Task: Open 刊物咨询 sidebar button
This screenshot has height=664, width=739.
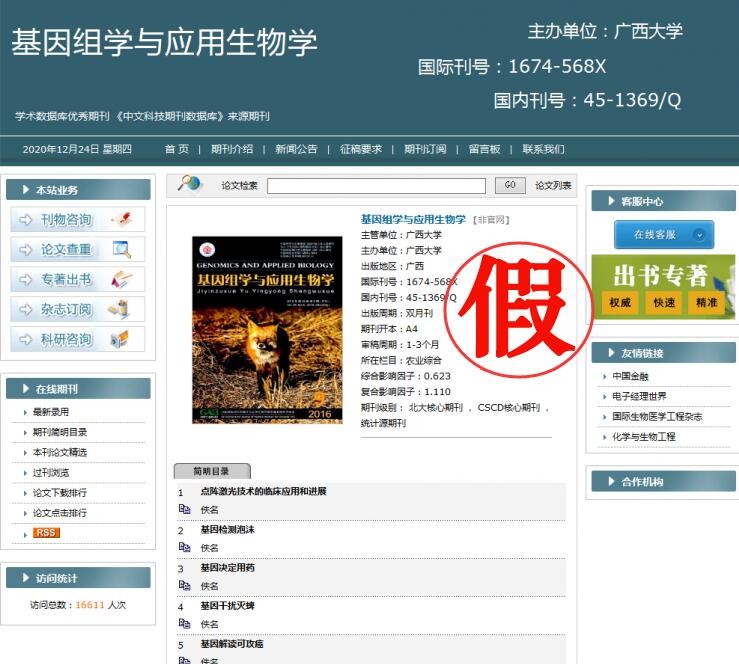Action: click(78, 220)
